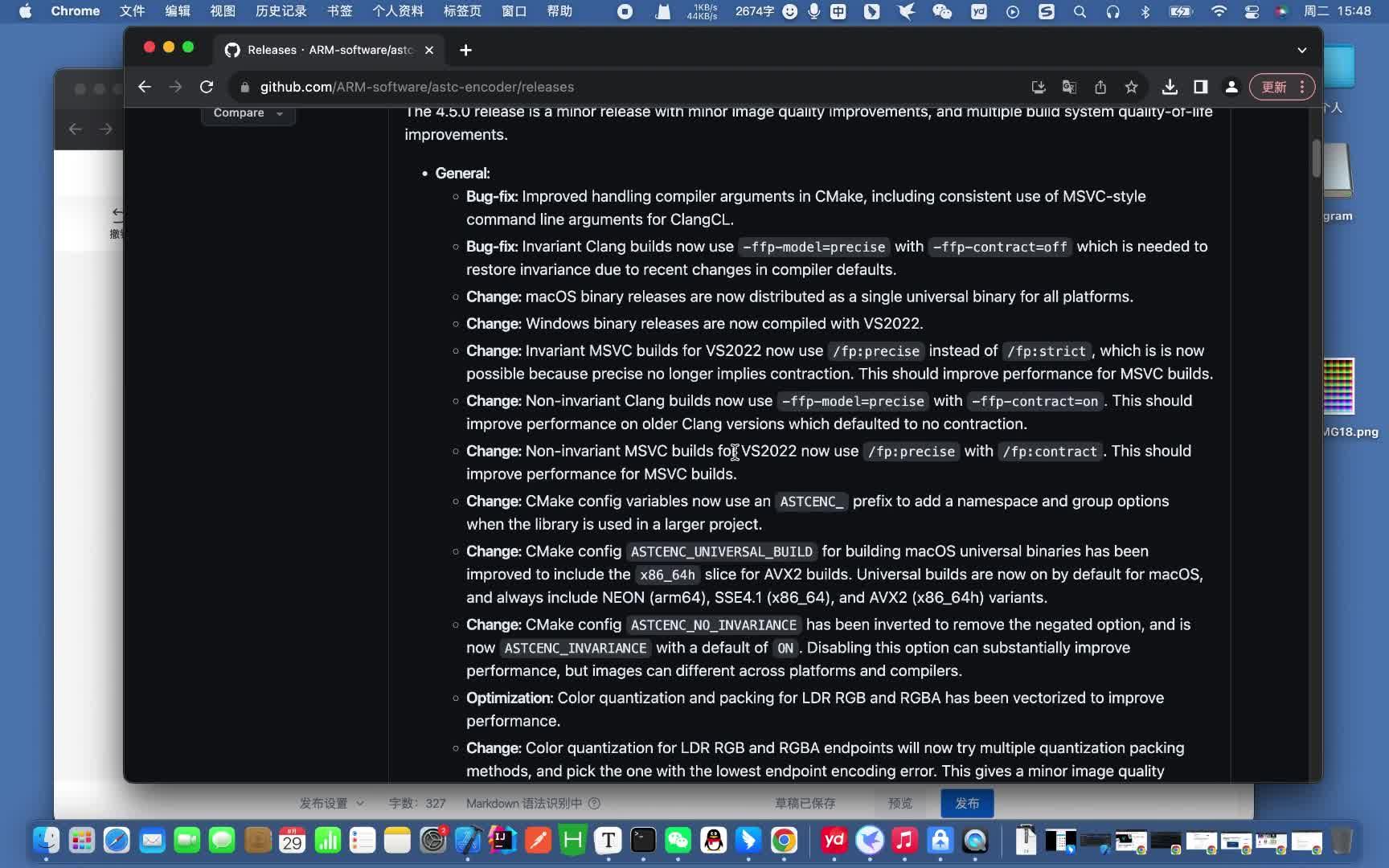Open the translate page icon

[x=1069, y=87]
